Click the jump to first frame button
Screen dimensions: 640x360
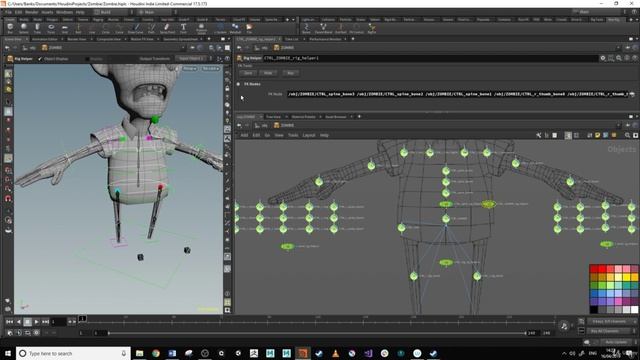click(x=9, y=322)
